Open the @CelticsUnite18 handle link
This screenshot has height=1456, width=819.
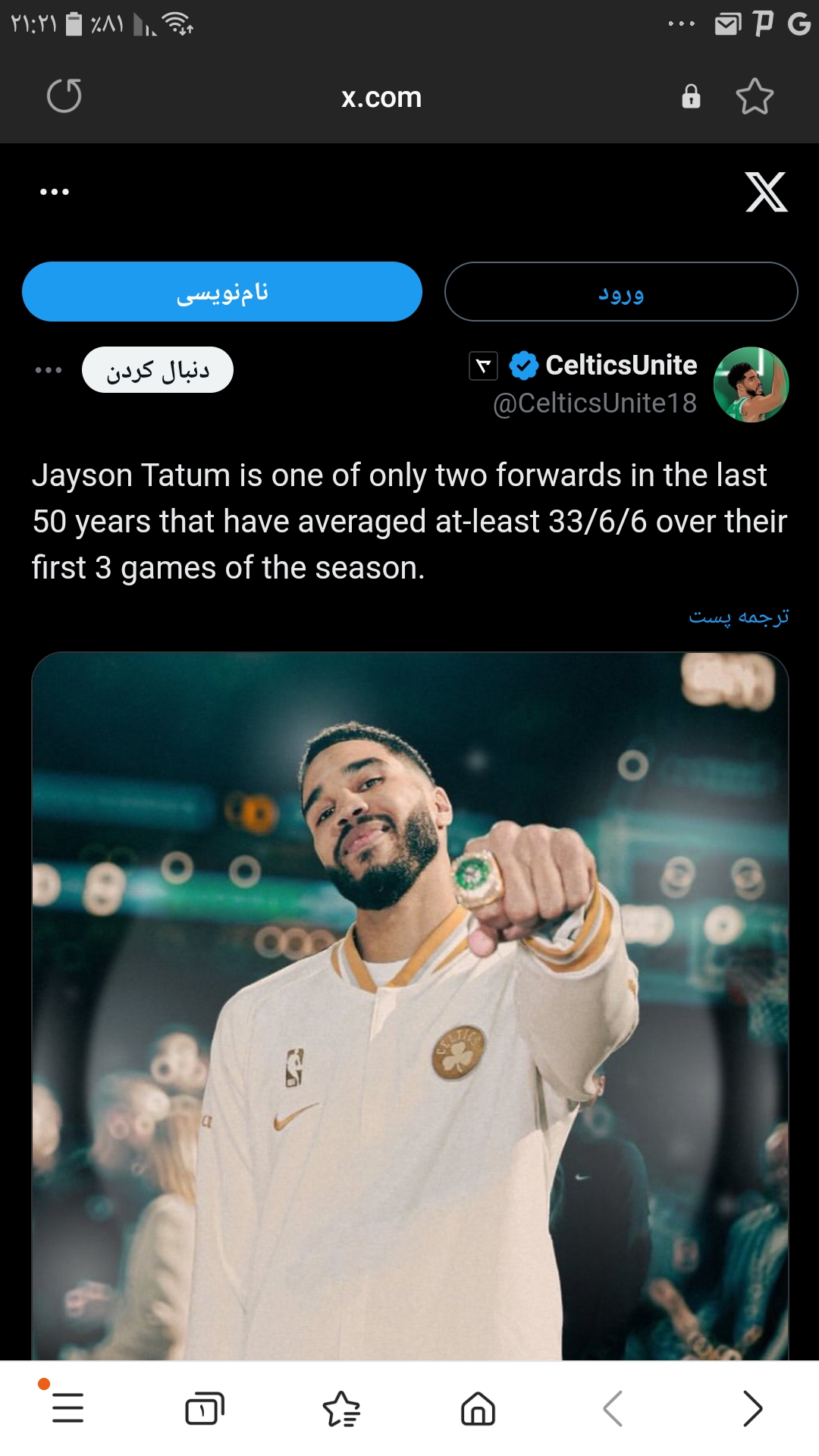(595, 403)
